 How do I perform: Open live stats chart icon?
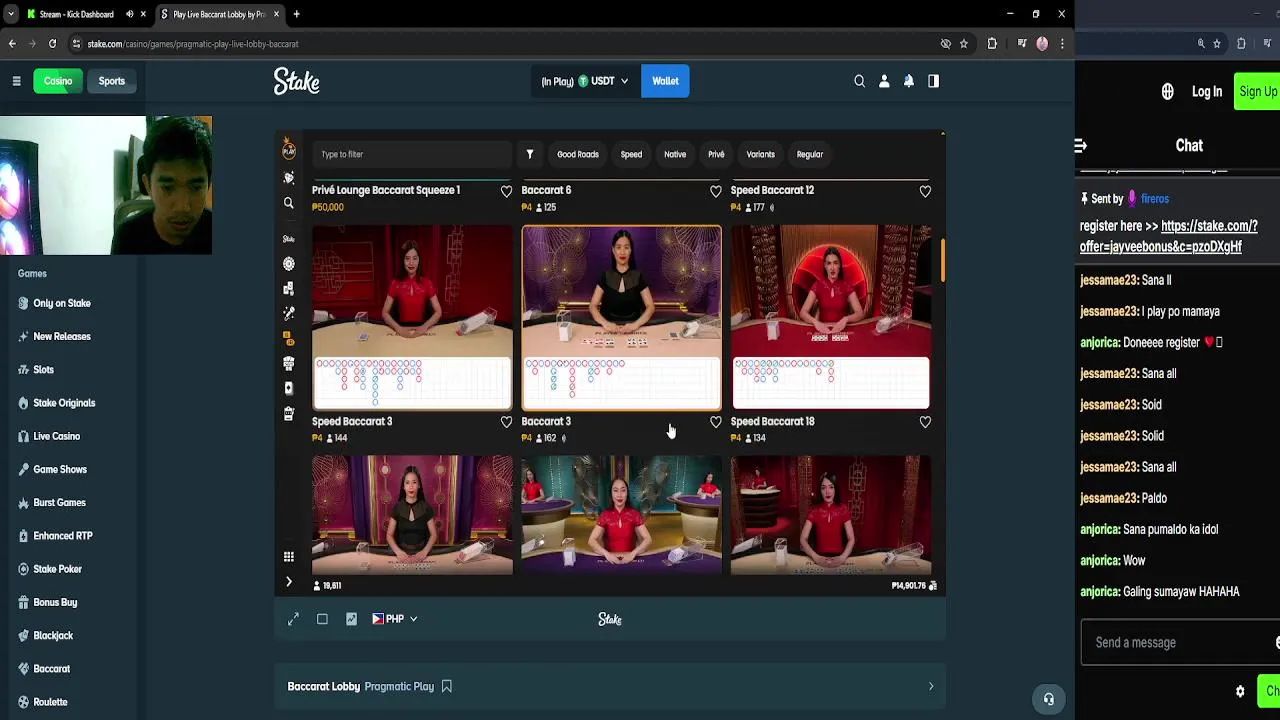(x=351, y=619)
